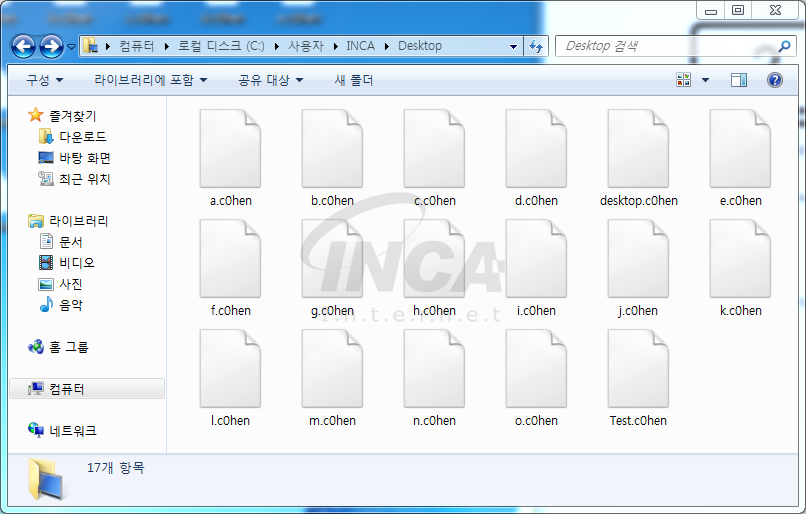
Task: Select the o.c0hen file icon
Action: coord(536,369)
